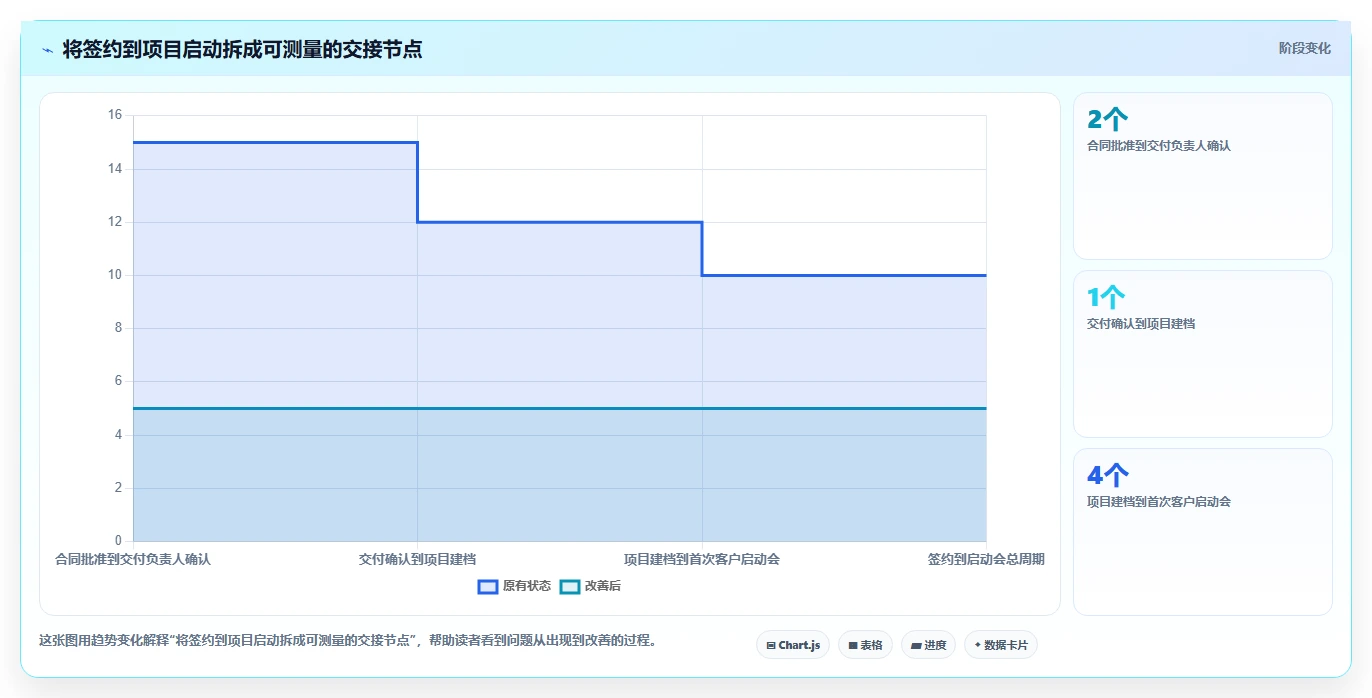Screen dimensions: 1372x698
Task: Click the y-axis value 14
Action: click(115, 169)
